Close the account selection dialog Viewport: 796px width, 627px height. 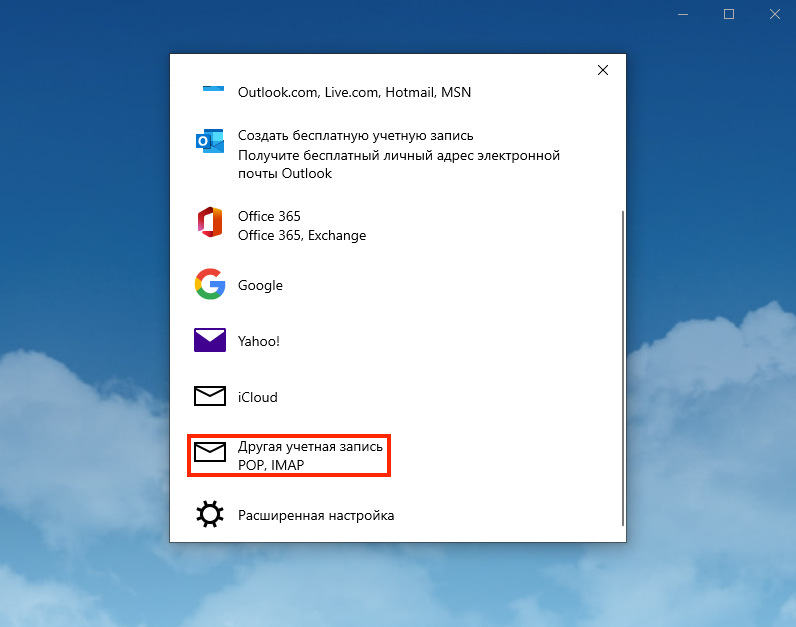(x=603, y=70)
